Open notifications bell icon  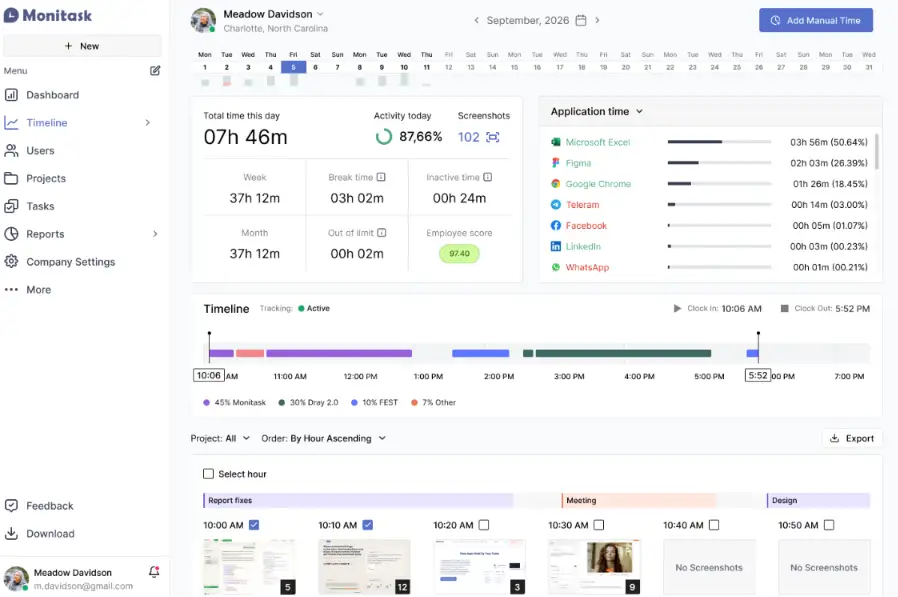click(x=154, y=572)
